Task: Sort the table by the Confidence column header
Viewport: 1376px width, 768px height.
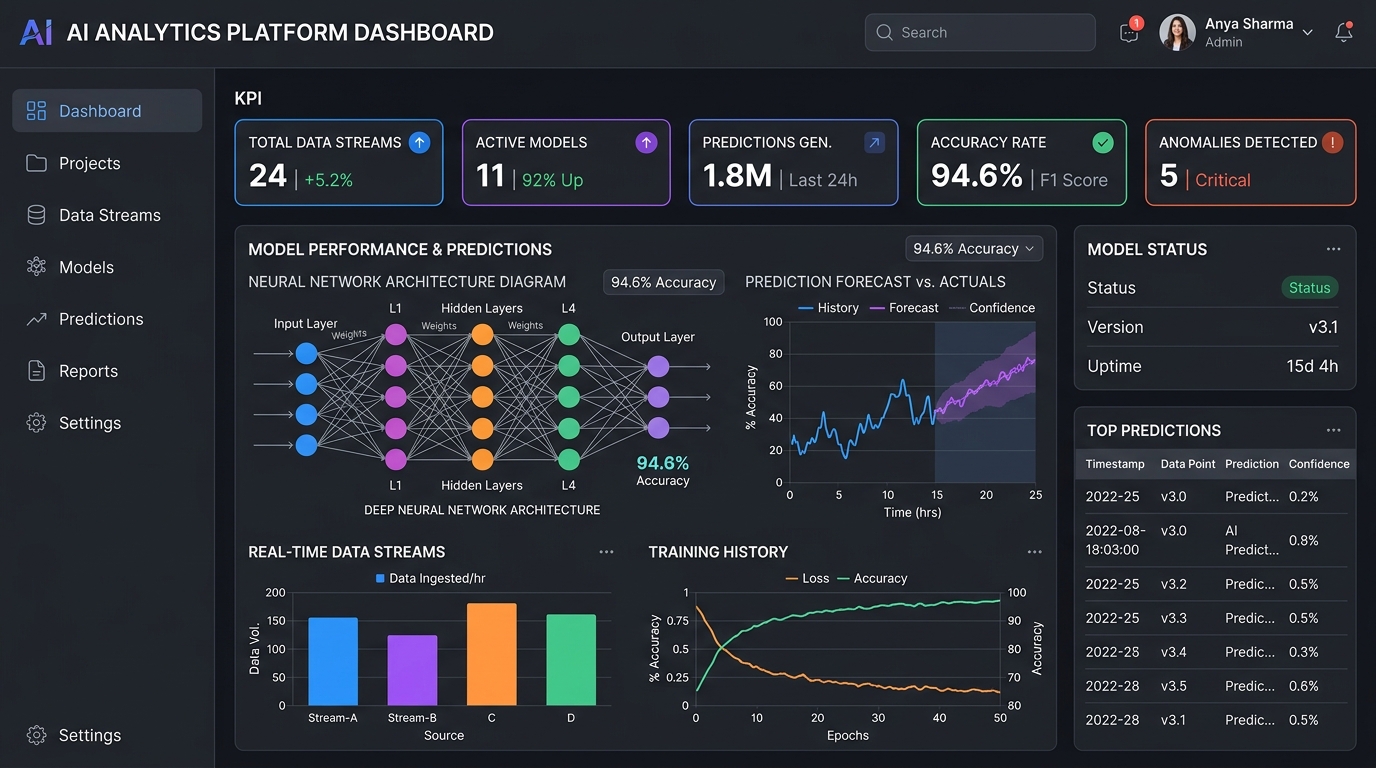Action: coord(1319,464)
